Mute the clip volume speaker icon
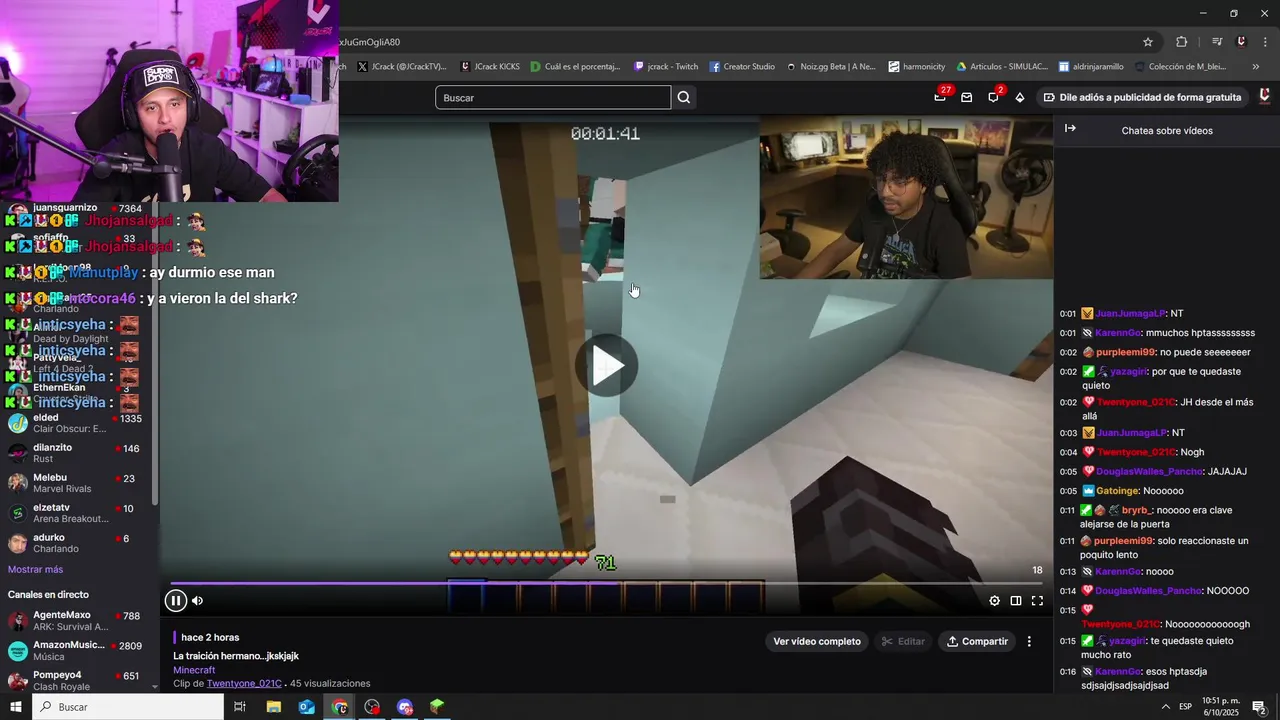1280x720 pixels. pos(197,601)
